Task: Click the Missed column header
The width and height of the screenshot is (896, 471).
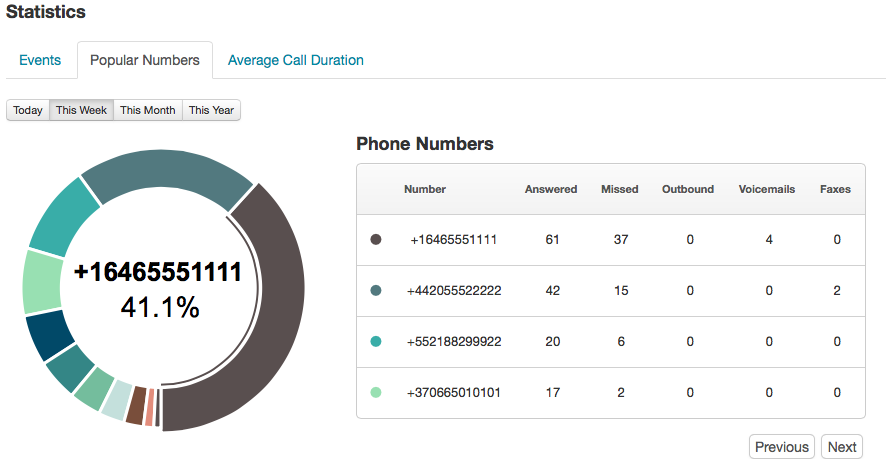Action: (619, 189)
